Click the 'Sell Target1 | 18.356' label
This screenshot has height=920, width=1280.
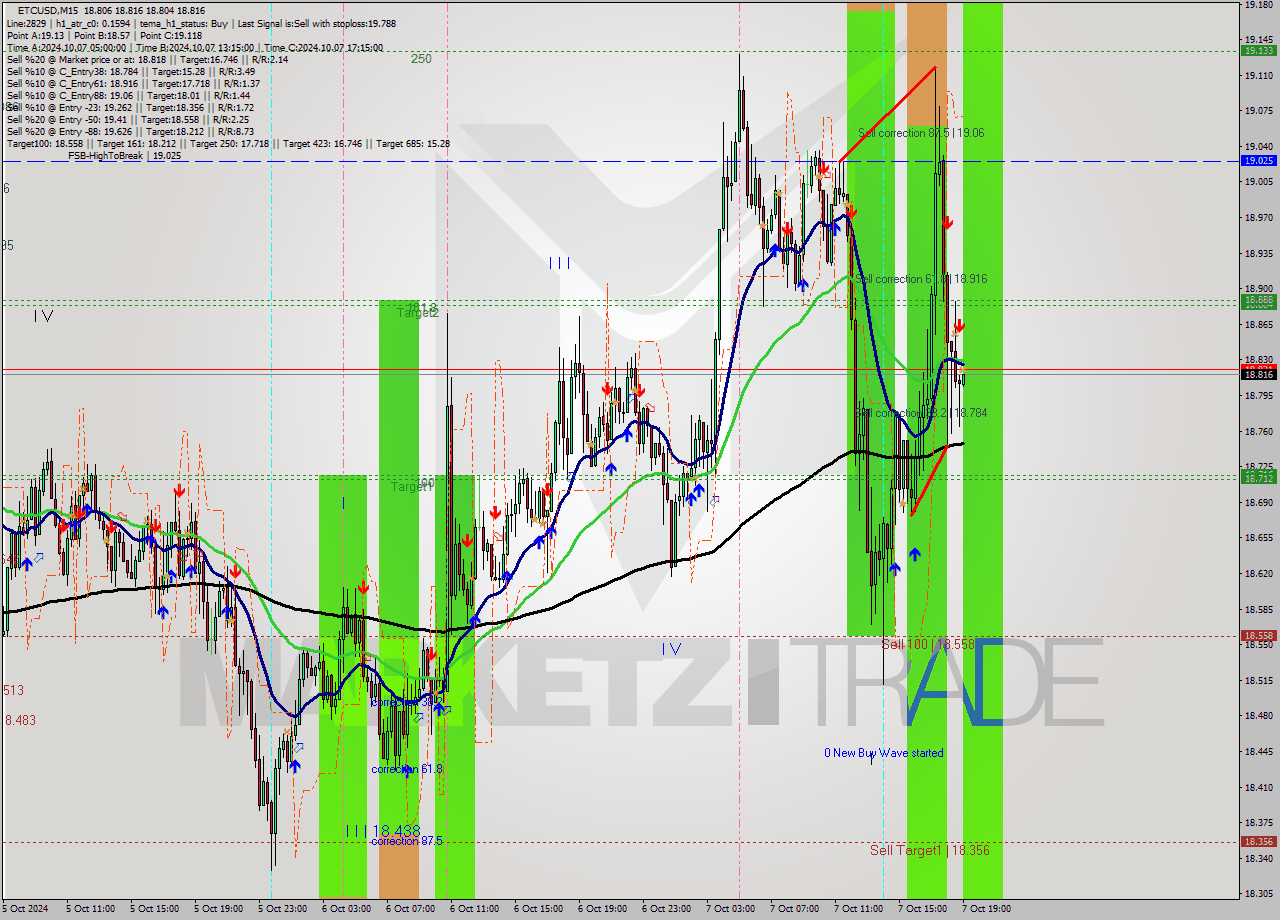(930, 850)
